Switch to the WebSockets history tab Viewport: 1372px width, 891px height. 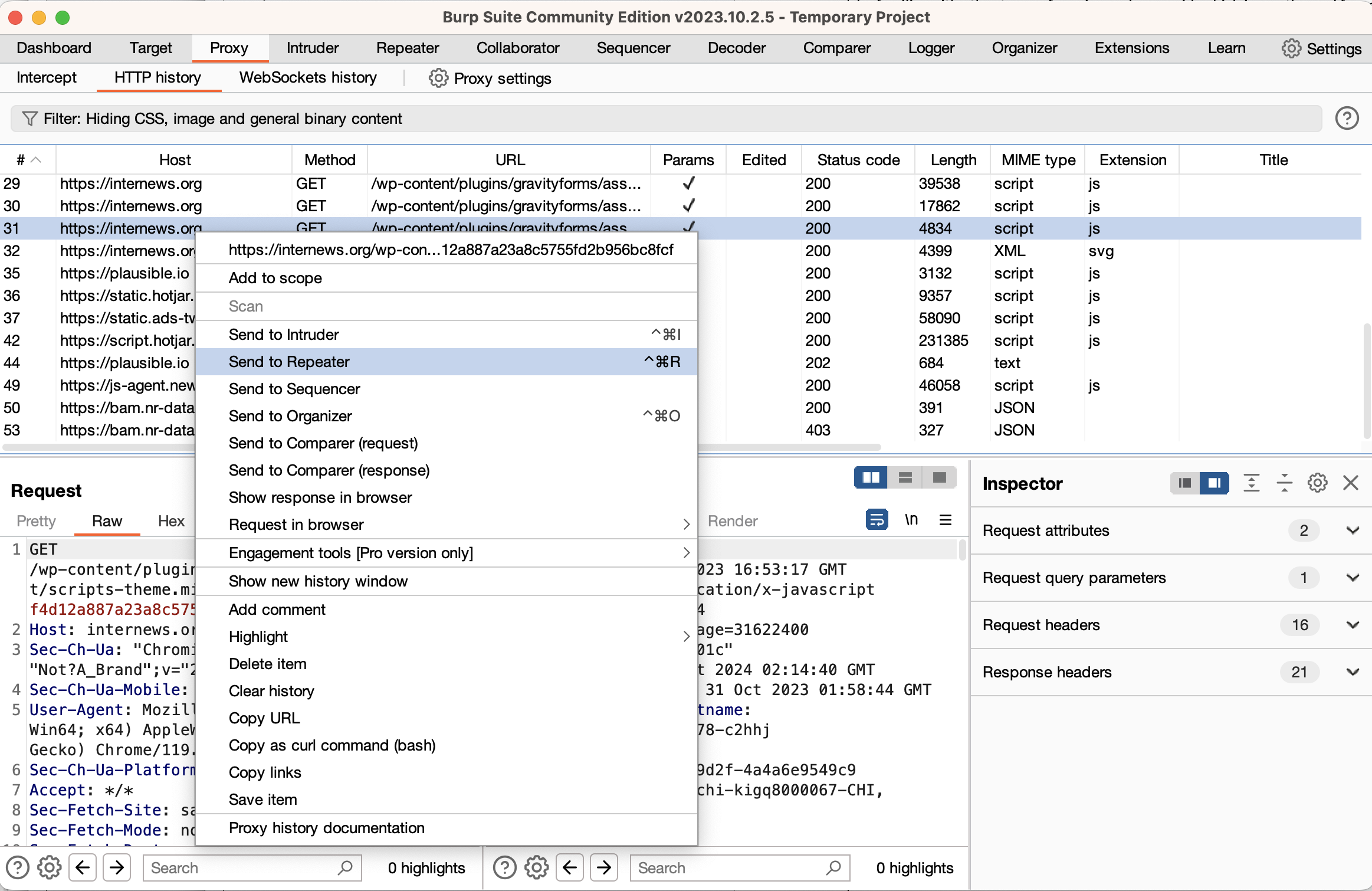pyautogui.click(x=308, y=77)
